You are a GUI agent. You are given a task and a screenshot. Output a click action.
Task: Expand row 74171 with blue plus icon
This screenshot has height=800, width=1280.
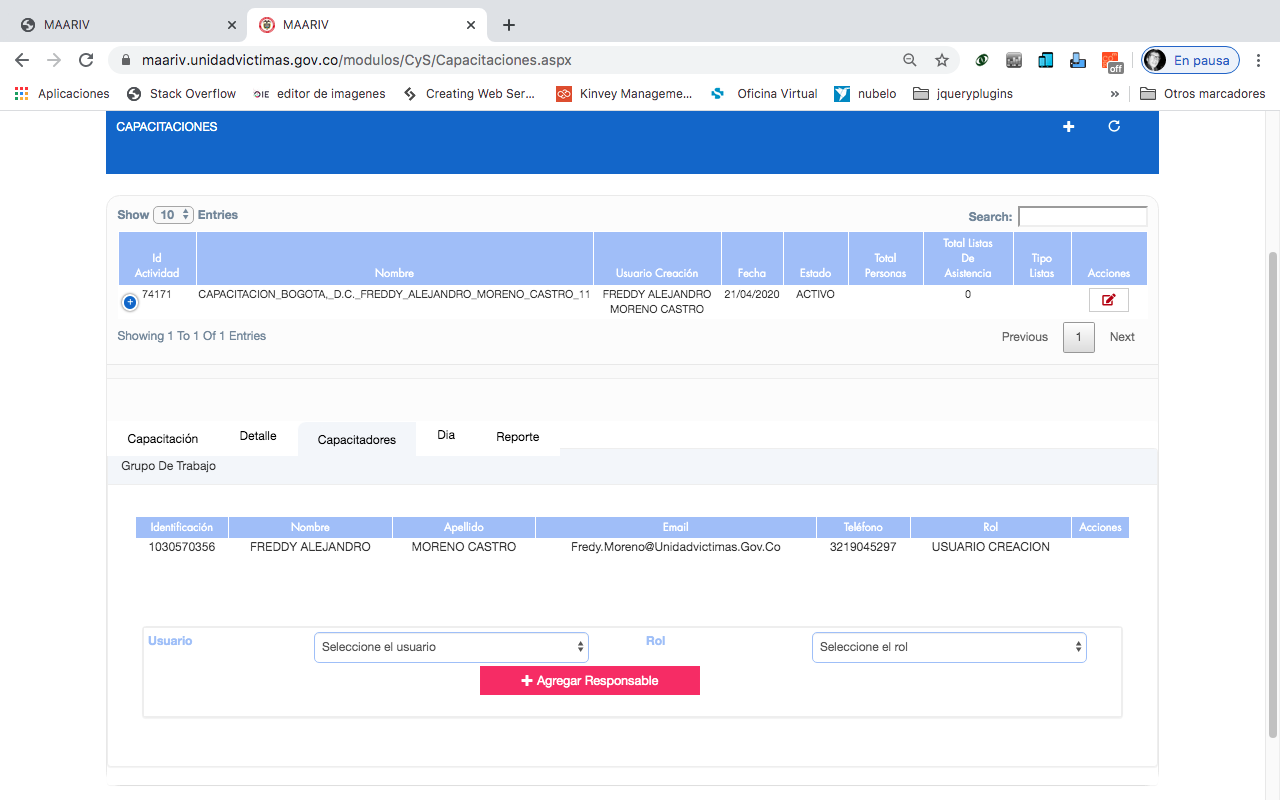(130, 301)
